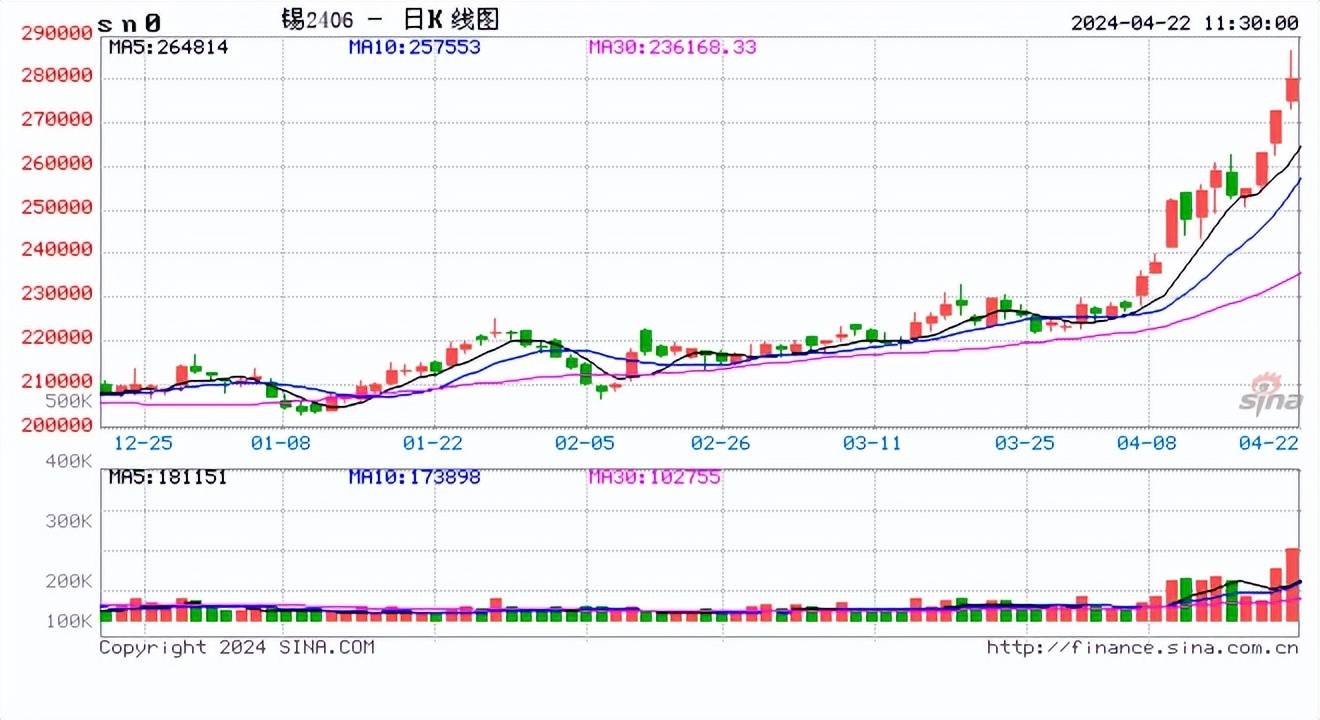1320x720 pixels.
Task: Click the 12-25 date axis marker
Action: point(141,440)
